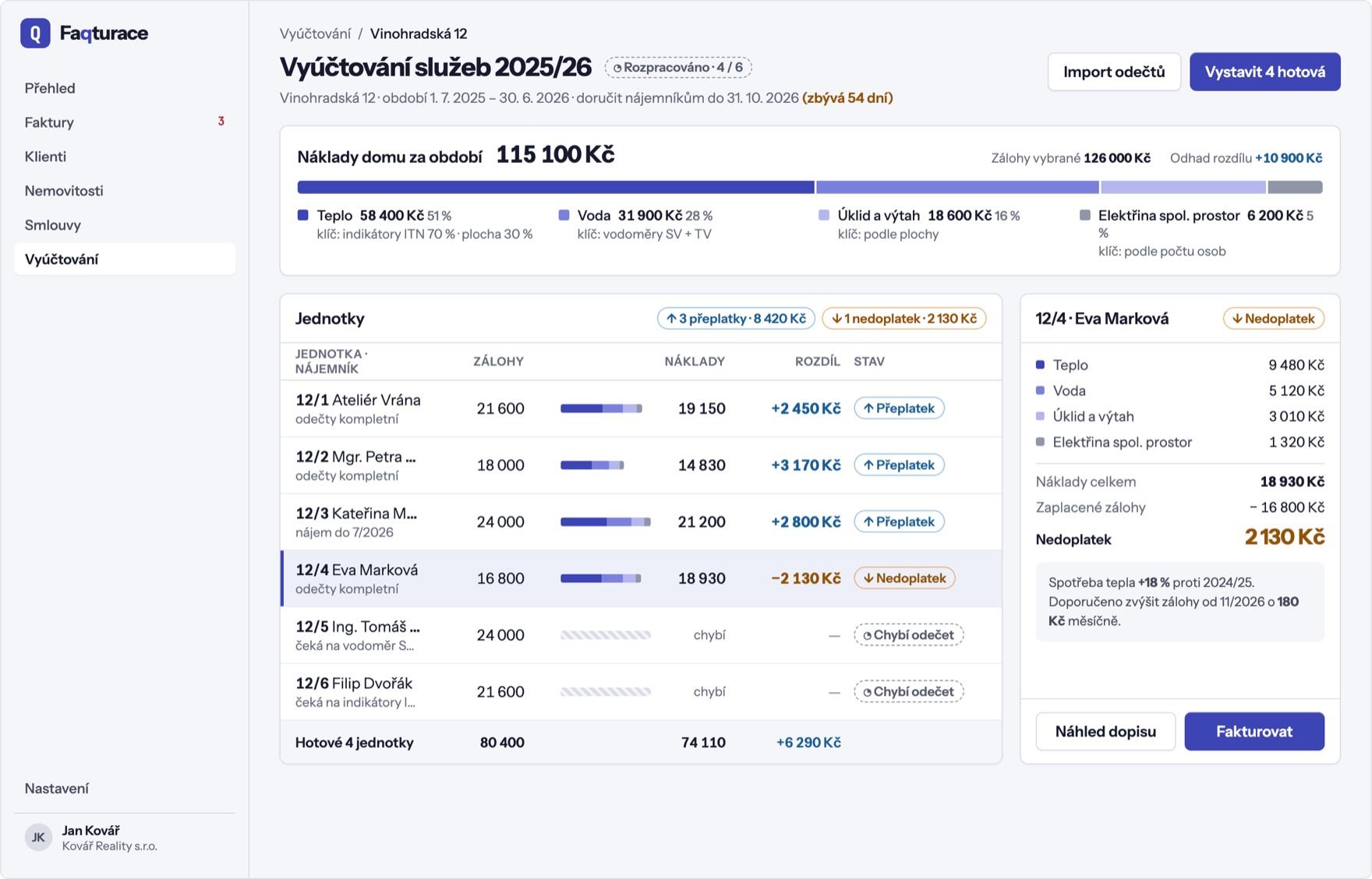Select row 12/2 Mgr. Petra

tap(641, 465)
